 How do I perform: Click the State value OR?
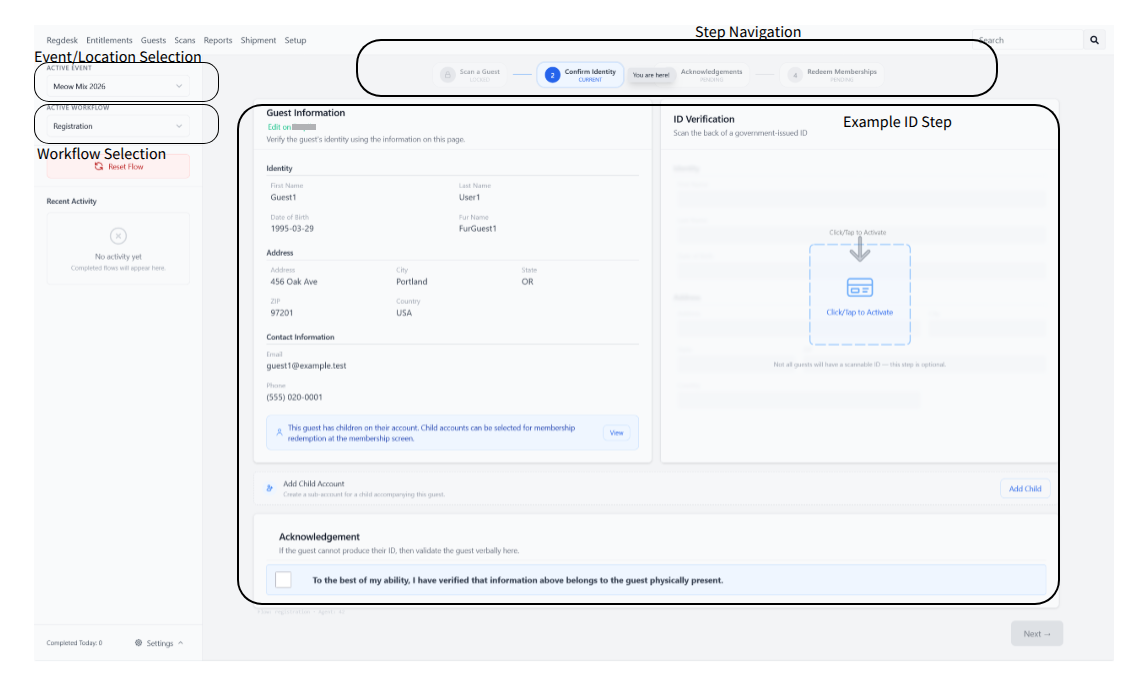pyautogui.click(x=527, y=282)
